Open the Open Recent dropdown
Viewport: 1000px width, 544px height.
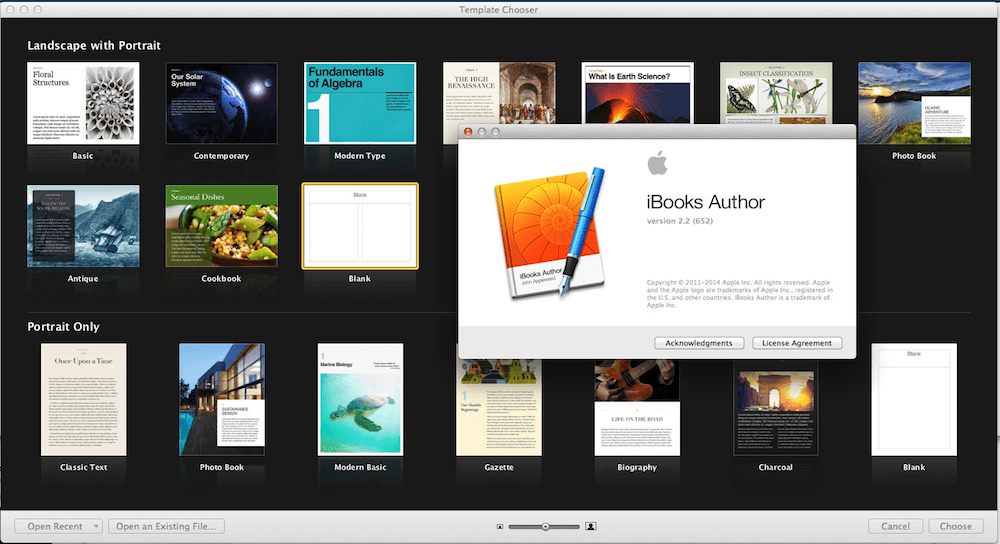pos(59,526)
